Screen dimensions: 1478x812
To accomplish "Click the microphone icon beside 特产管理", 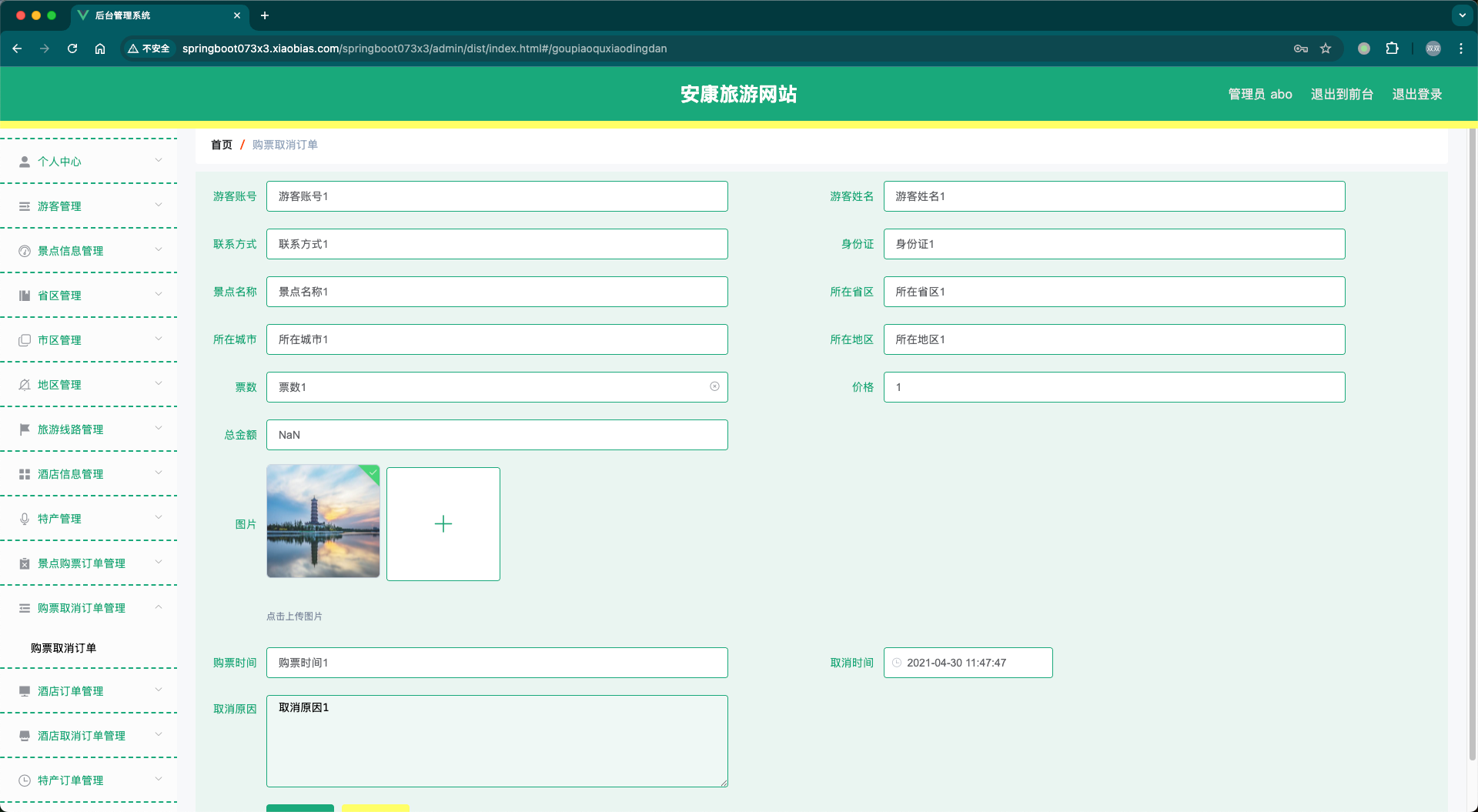I will click(25, 519).
